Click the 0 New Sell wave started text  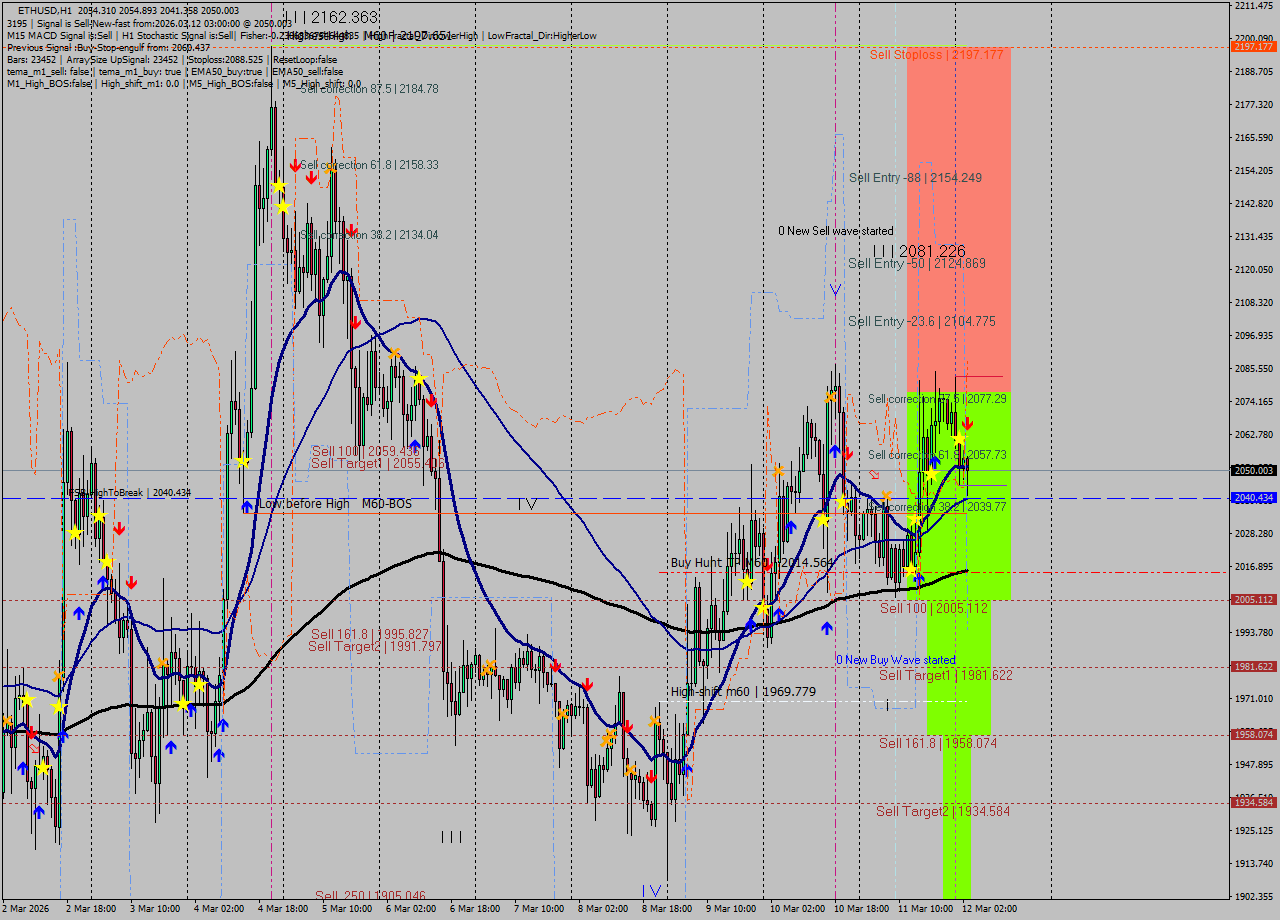pos(836,230)
